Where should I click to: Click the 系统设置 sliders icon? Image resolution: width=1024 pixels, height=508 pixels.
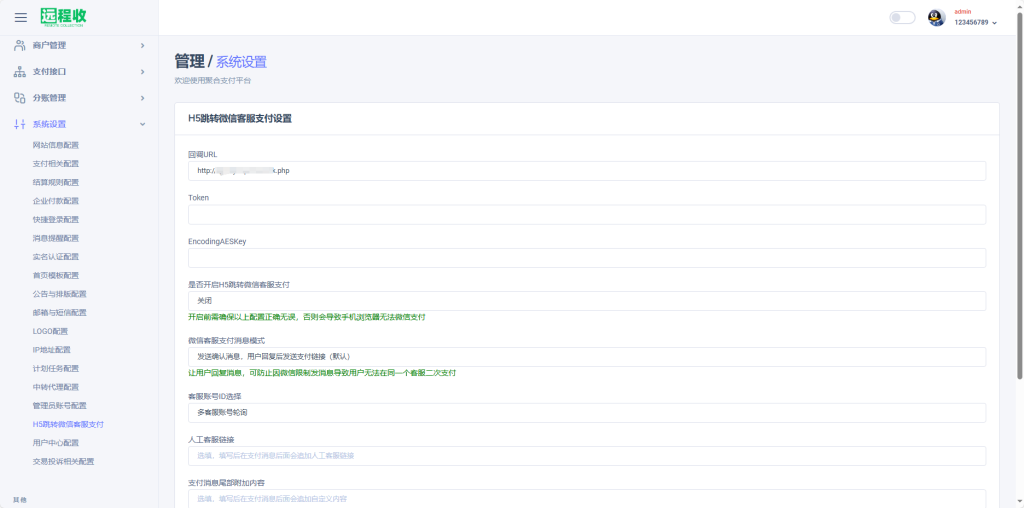click(x=20, y=124)
